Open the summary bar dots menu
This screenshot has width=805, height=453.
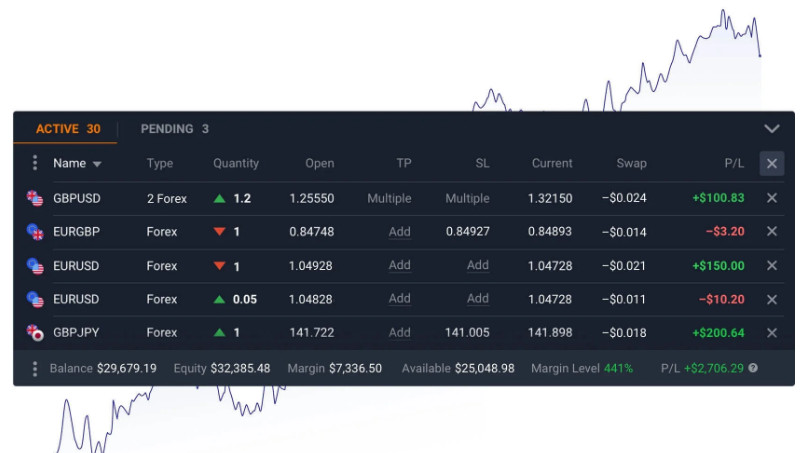point(35,369)
